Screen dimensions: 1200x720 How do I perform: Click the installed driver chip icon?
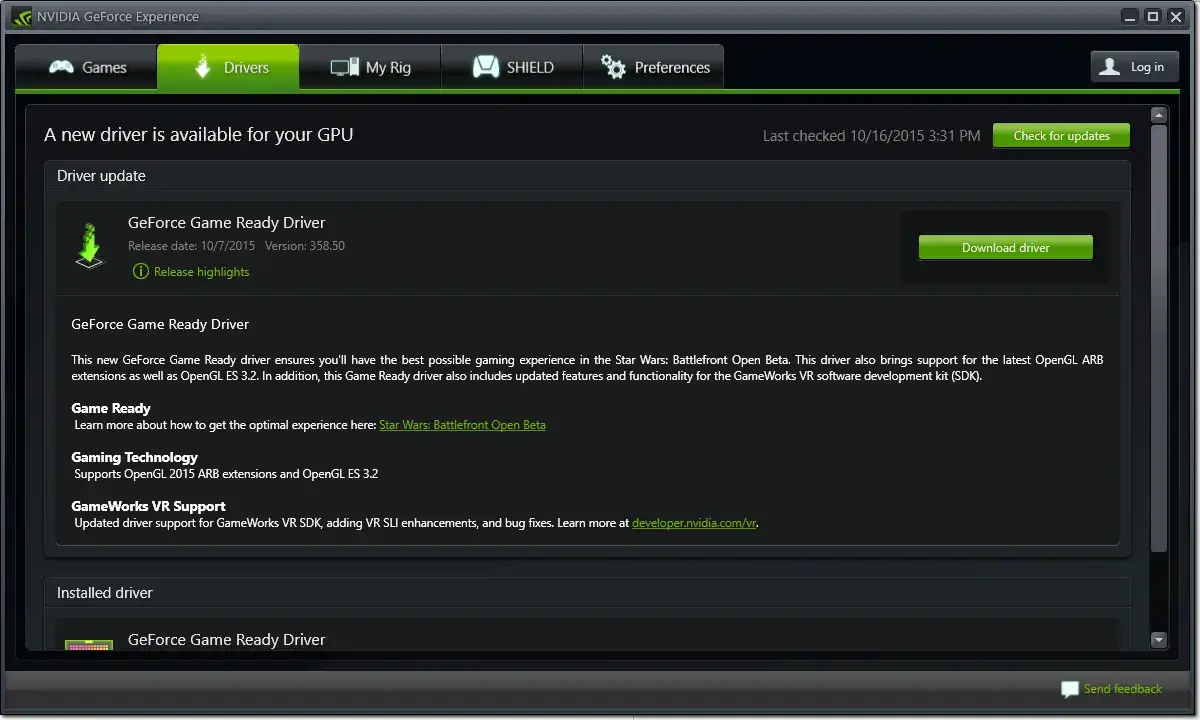coord(89,645)
